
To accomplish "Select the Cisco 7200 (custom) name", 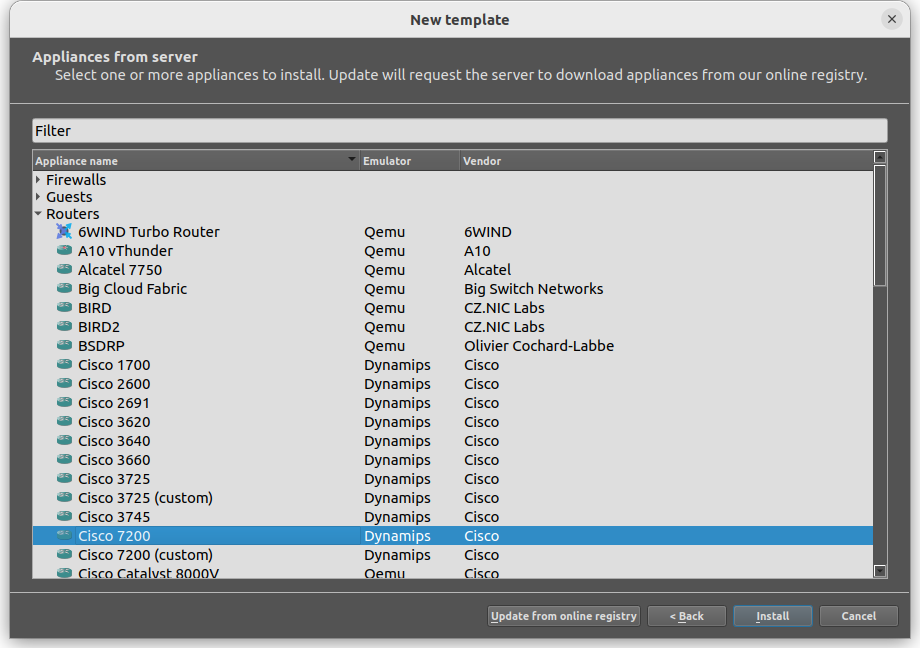I will point(145,555).
